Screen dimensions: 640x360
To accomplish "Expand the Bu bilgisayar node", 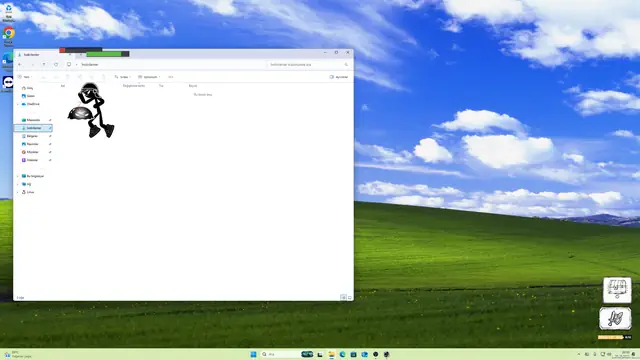I will click(x=18, y=176).
